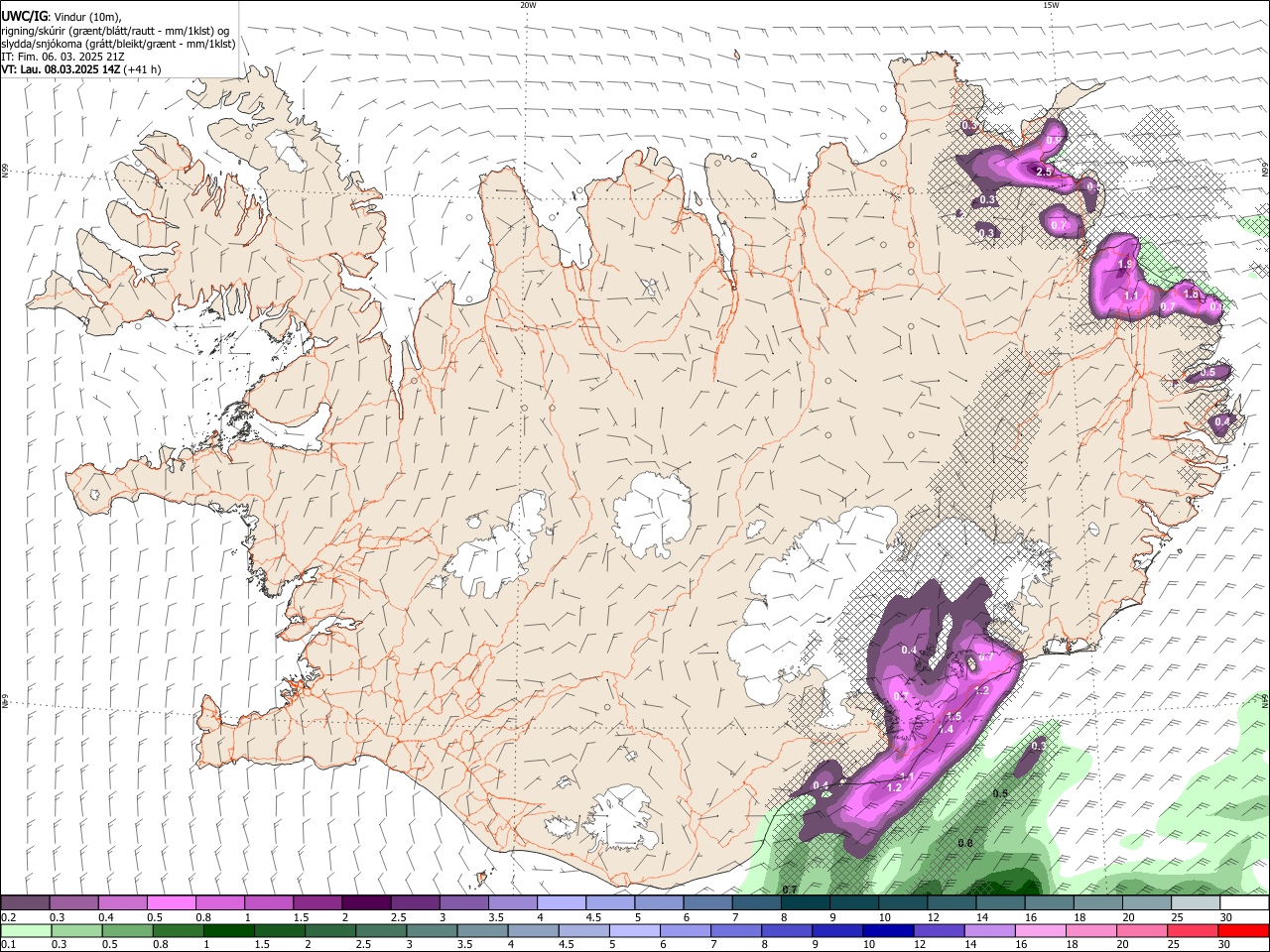The image size is (1270, 952).
Task: Click the 'slydda/snjókoma' legend description line
Action: 119,44
